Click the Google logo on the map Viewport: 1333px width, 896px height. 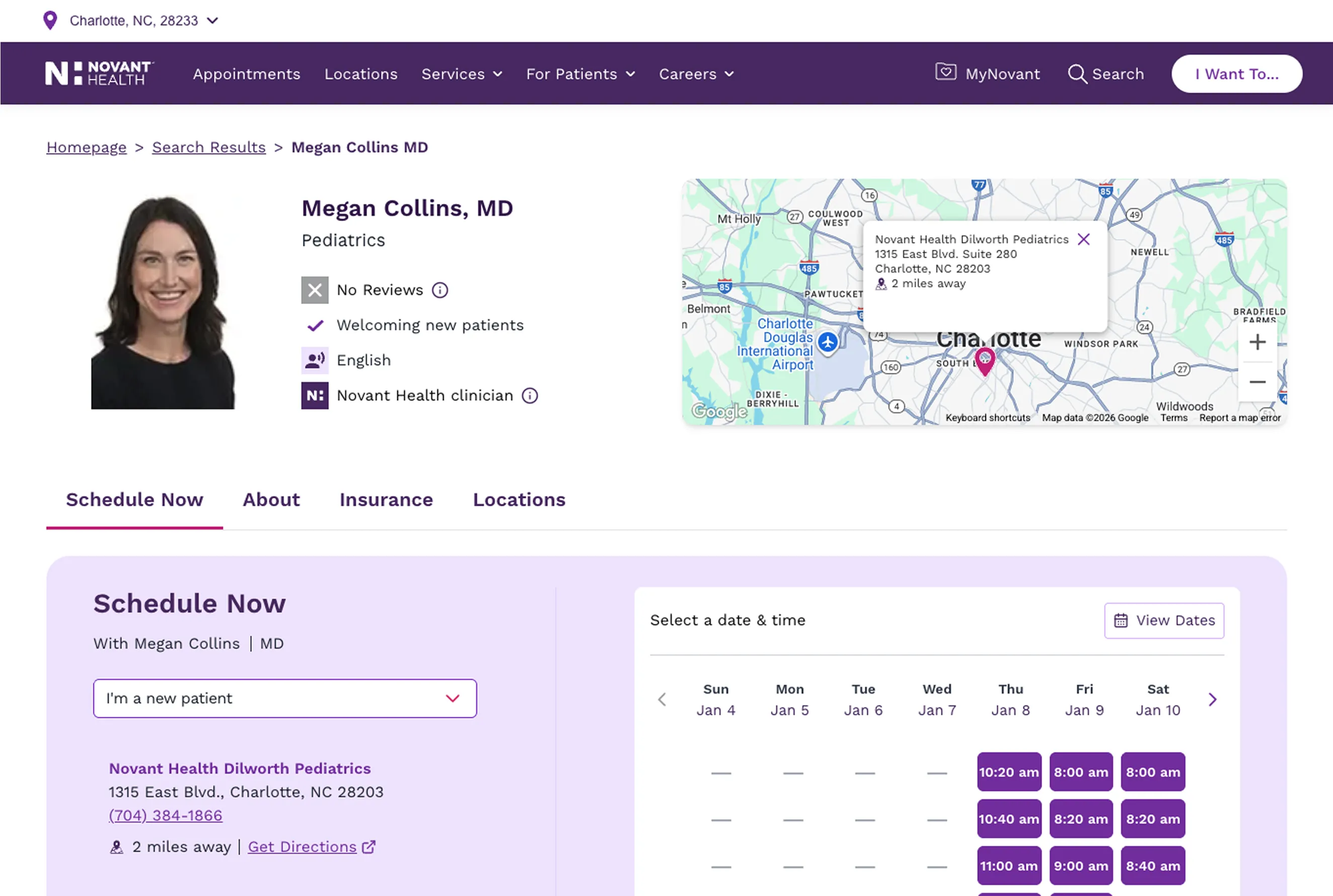[x=718, y=411]
